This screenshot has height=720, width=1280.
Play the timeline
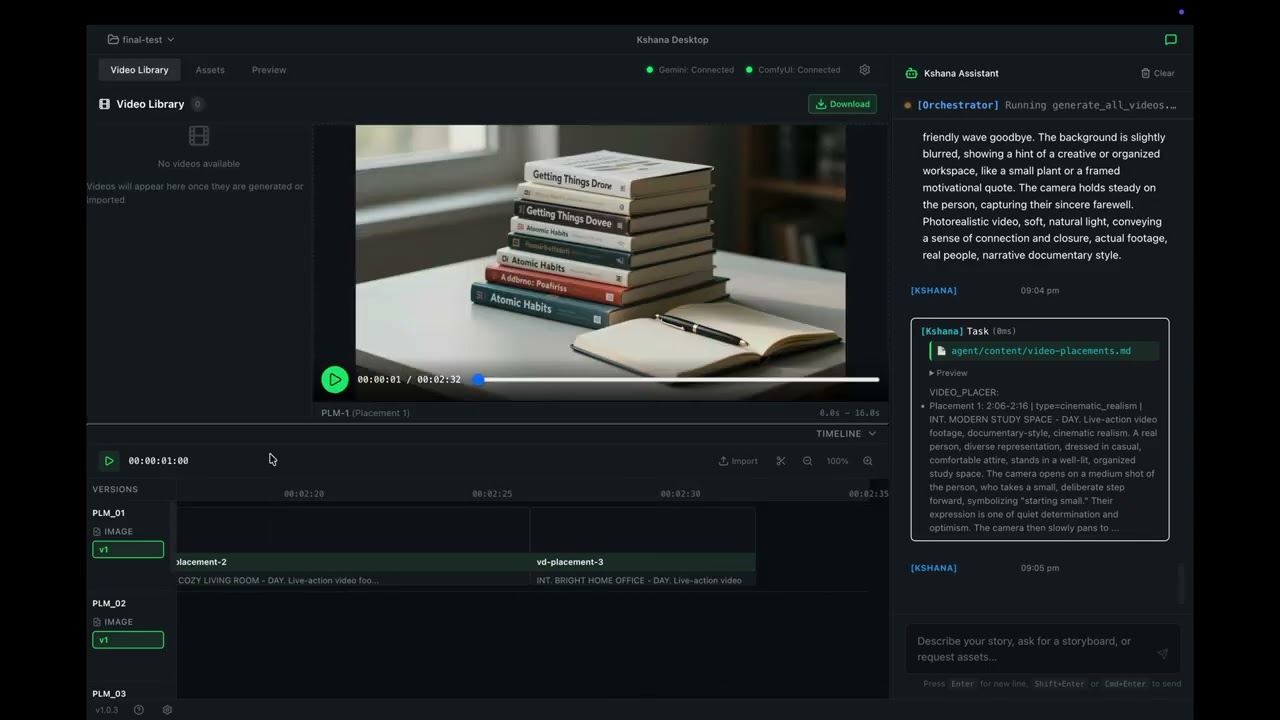pyautogui.click(x=109, y=461)
